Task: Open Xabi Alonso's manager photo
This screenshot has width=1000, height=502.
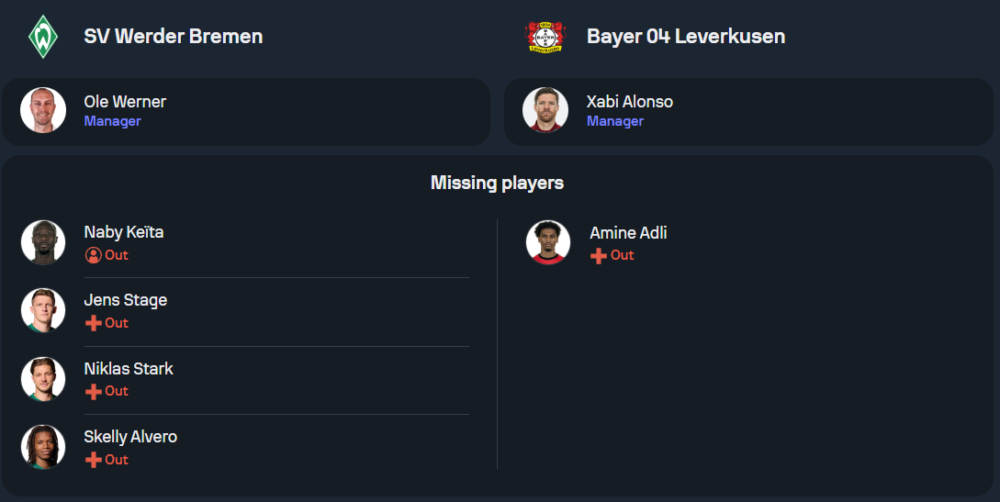Action: click(545, 111)
